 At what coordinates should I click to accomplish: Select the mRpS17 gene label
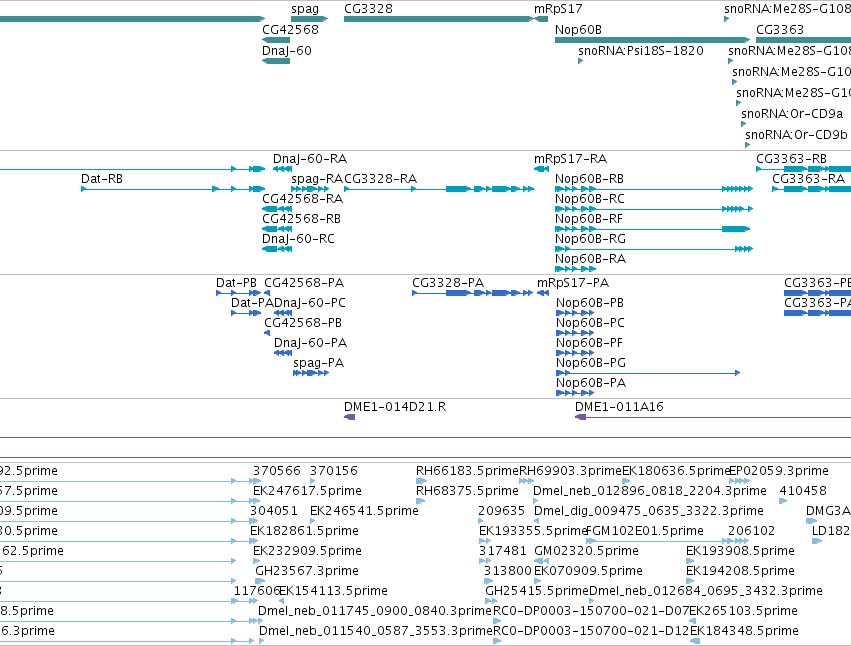click(558, 9)
